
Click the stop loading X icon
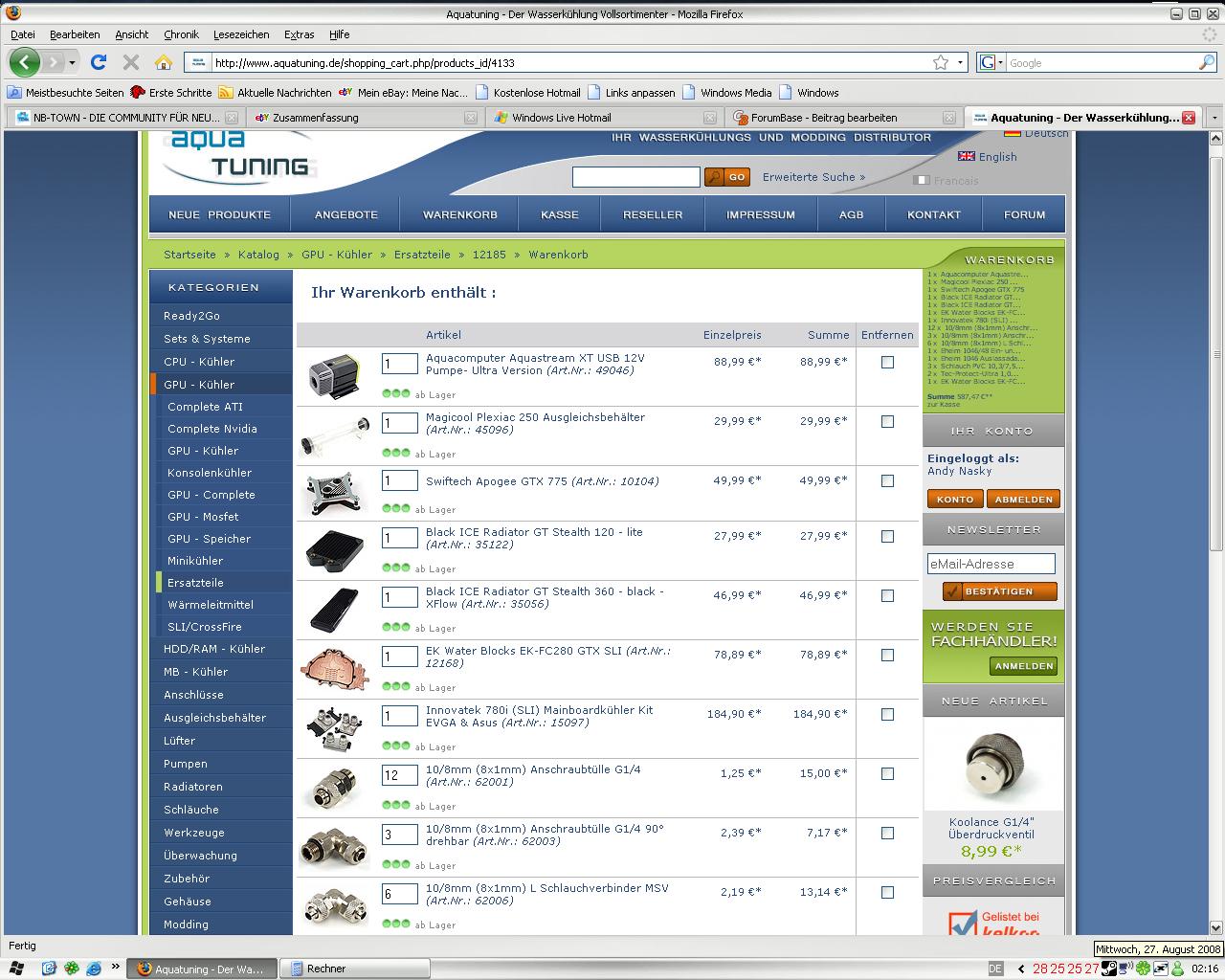[x=131, y=62]
